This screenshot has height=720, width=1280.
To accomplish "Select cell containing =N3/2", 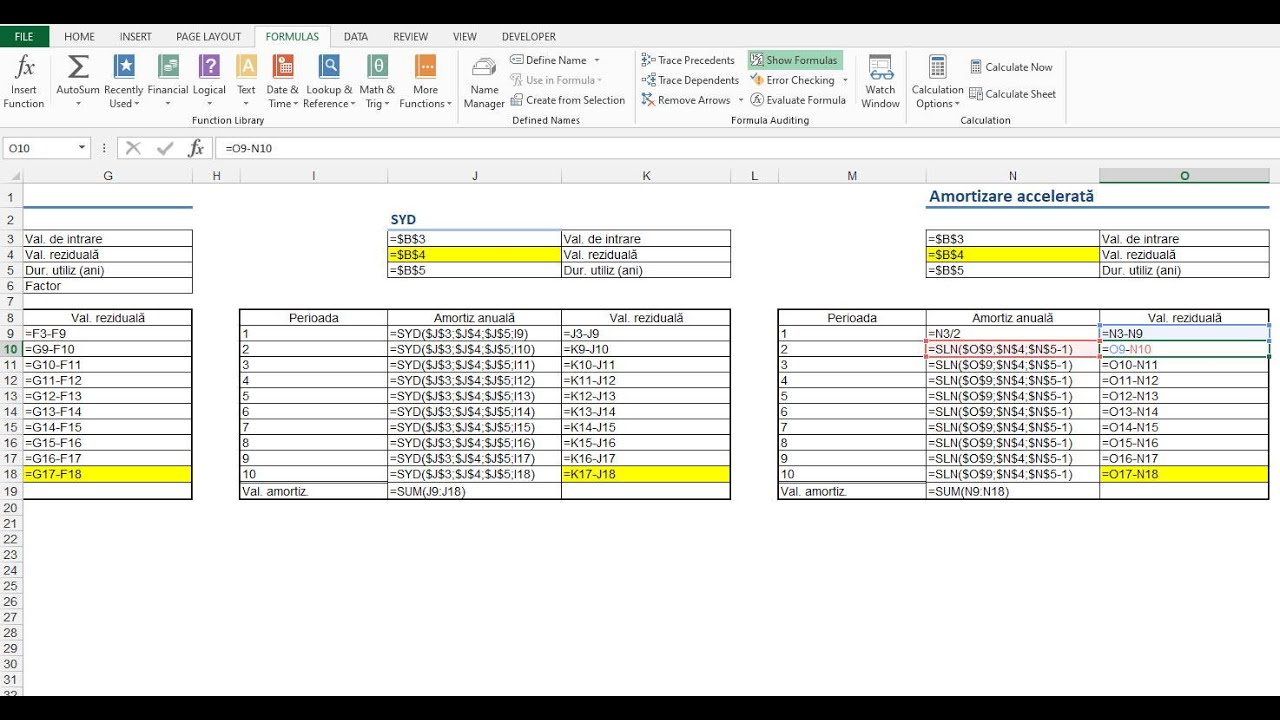I will coord(1013,334).
